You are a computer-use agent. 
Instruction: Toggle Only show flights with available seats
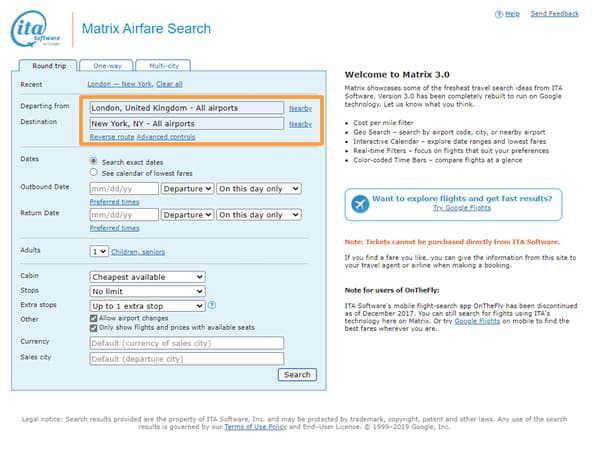(93, 328)
